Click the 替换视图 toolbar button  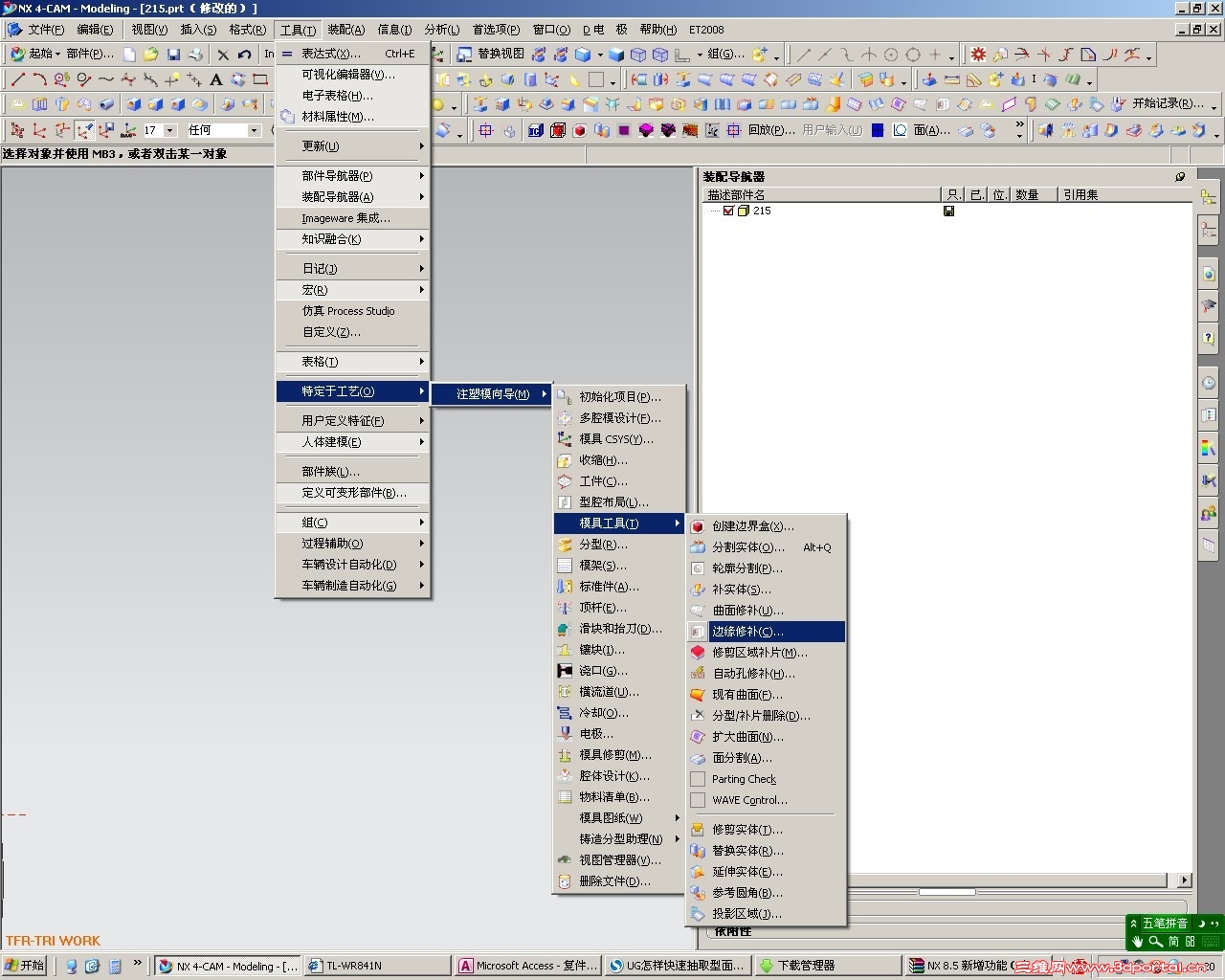pyautogui.click(x=491, y=55)
